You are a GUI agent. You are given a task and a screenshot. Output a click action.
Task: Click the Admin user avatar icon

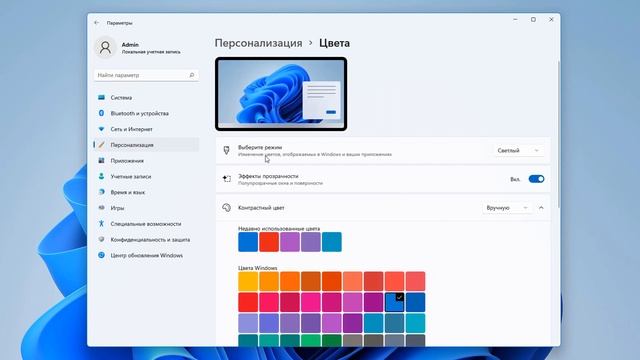105,47
